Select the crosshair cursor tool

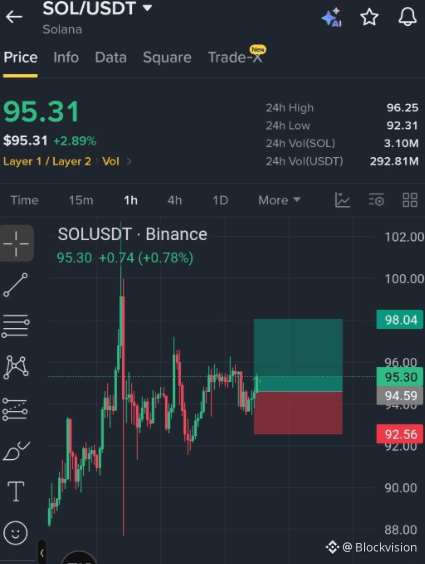click(x=17, y=244)
